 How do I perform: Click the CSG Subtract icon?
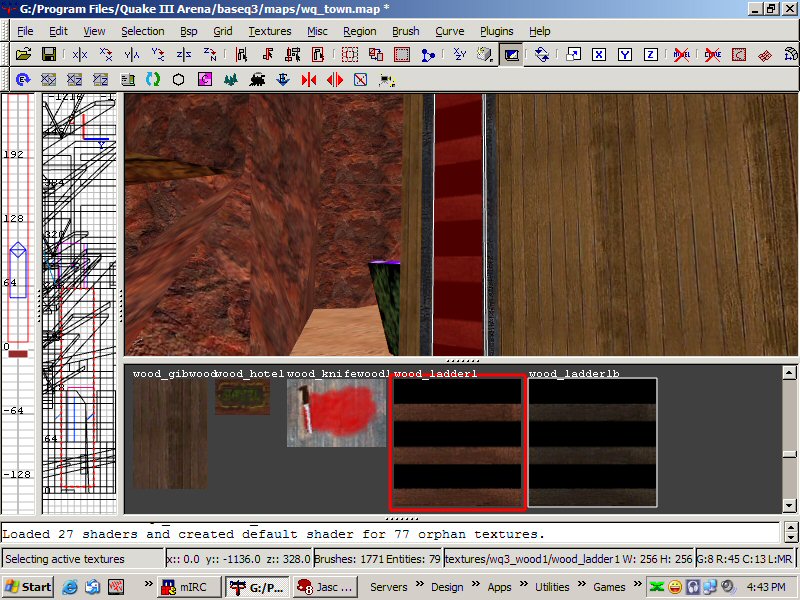[349, 54]
